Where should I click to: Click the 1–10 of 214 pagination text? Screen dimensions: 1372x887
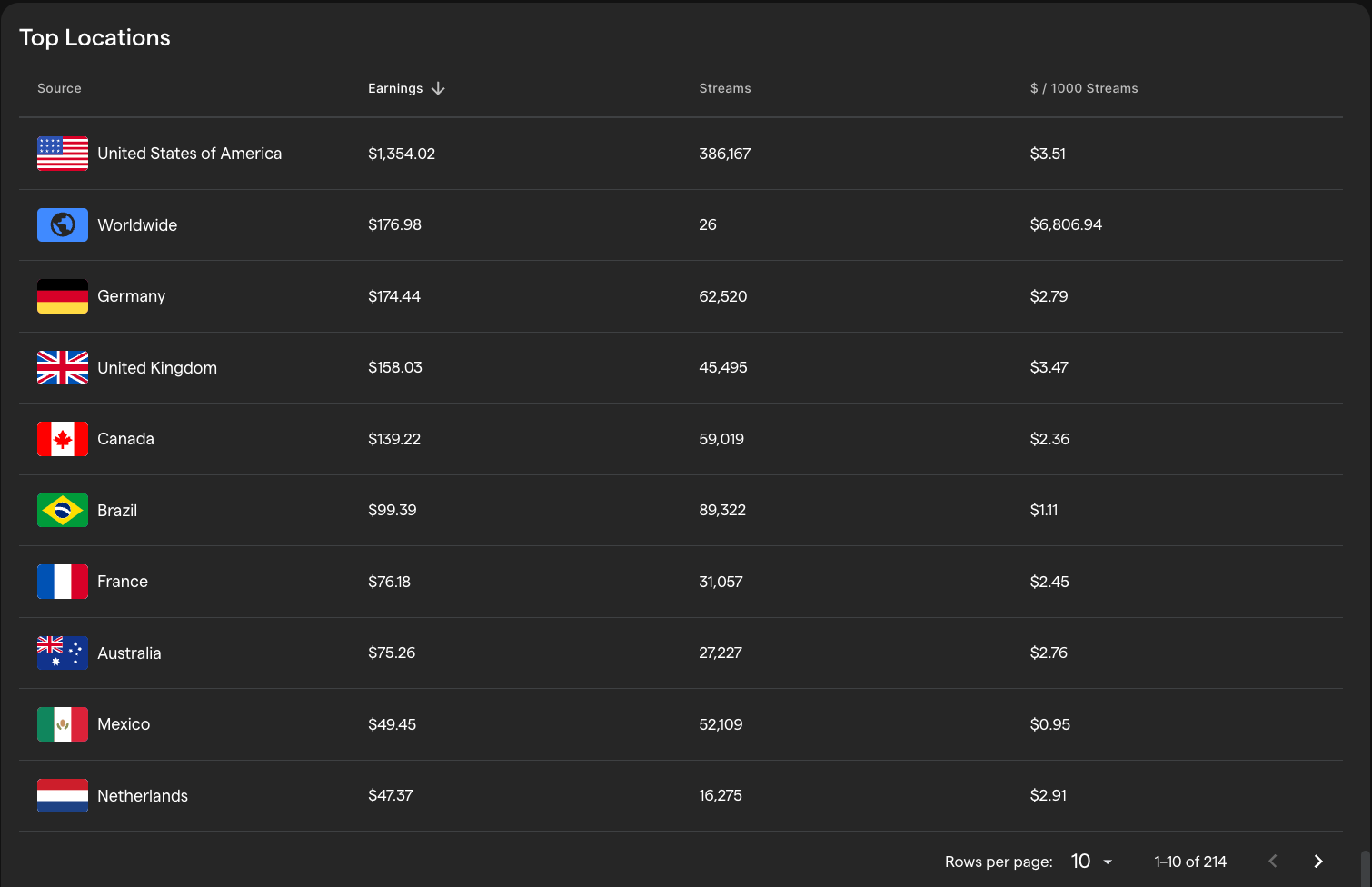[x=1190, y=862]
